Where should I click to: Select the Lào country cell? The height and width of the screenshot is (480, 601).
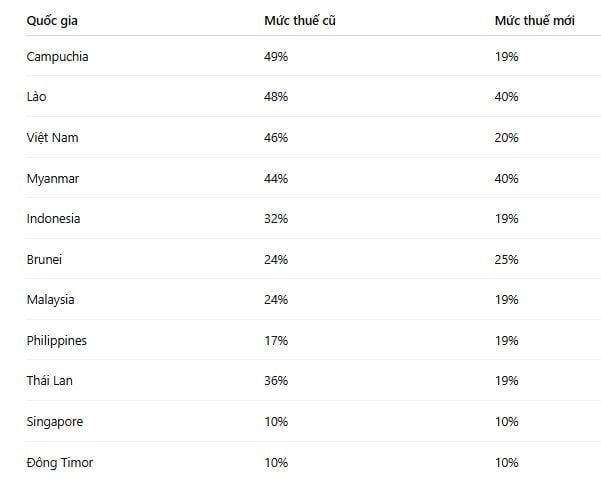[x=36, y=96]
